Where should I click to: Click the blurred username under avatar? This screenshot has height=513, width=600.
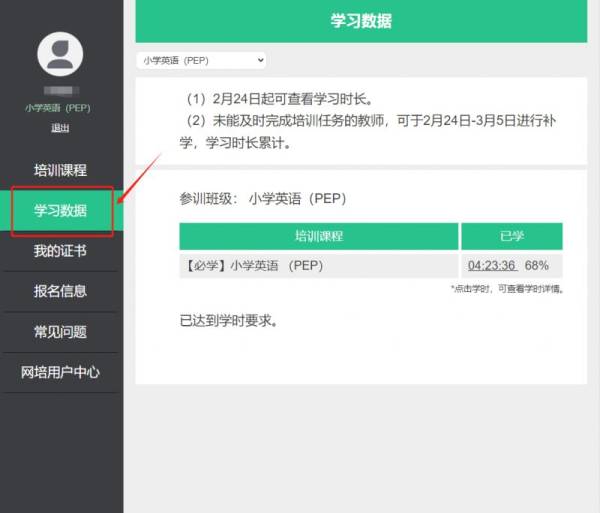(61, 90)
